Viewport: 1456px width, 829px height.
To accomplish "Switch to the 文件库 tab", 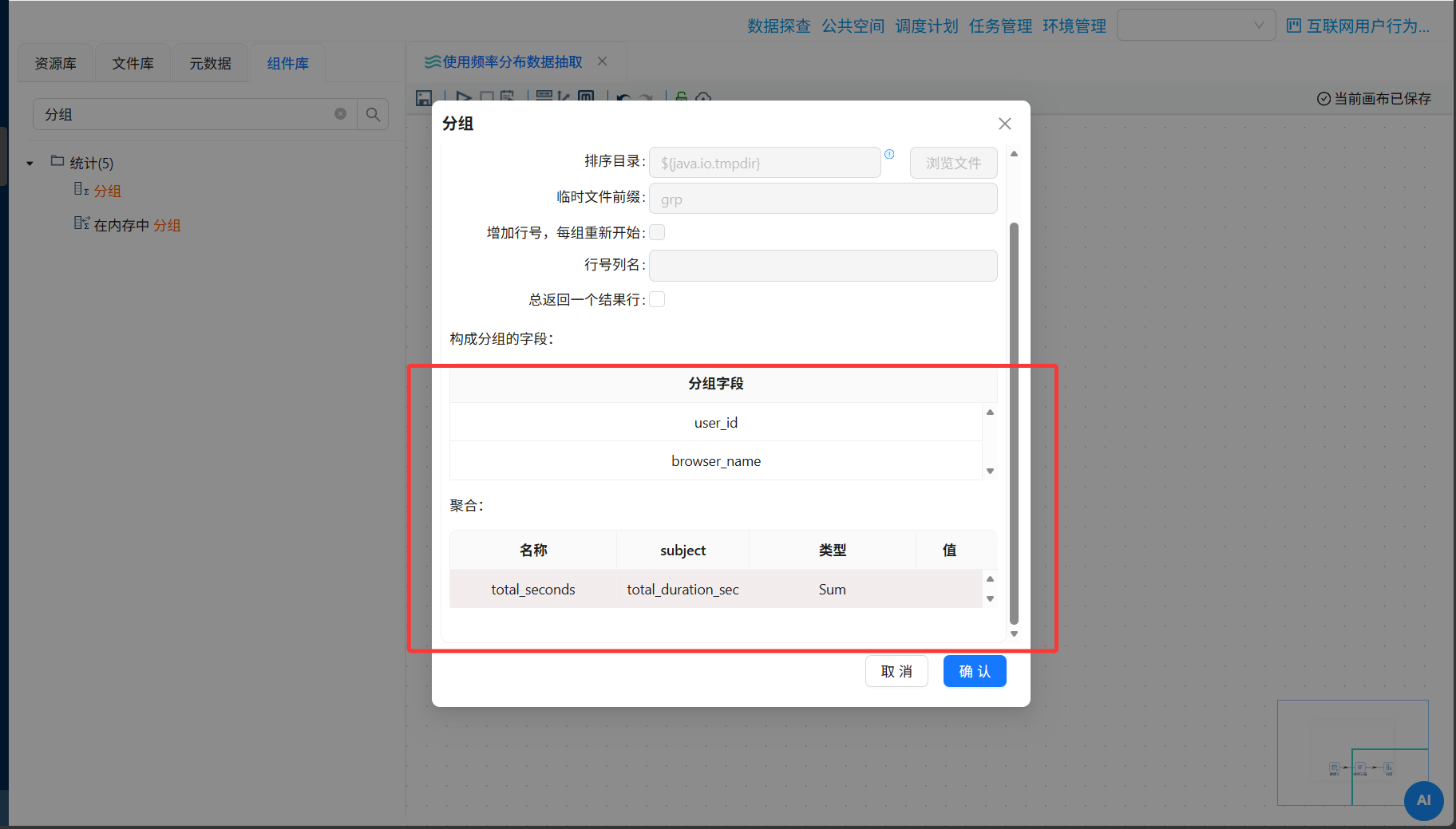I will tap(133, 63).
